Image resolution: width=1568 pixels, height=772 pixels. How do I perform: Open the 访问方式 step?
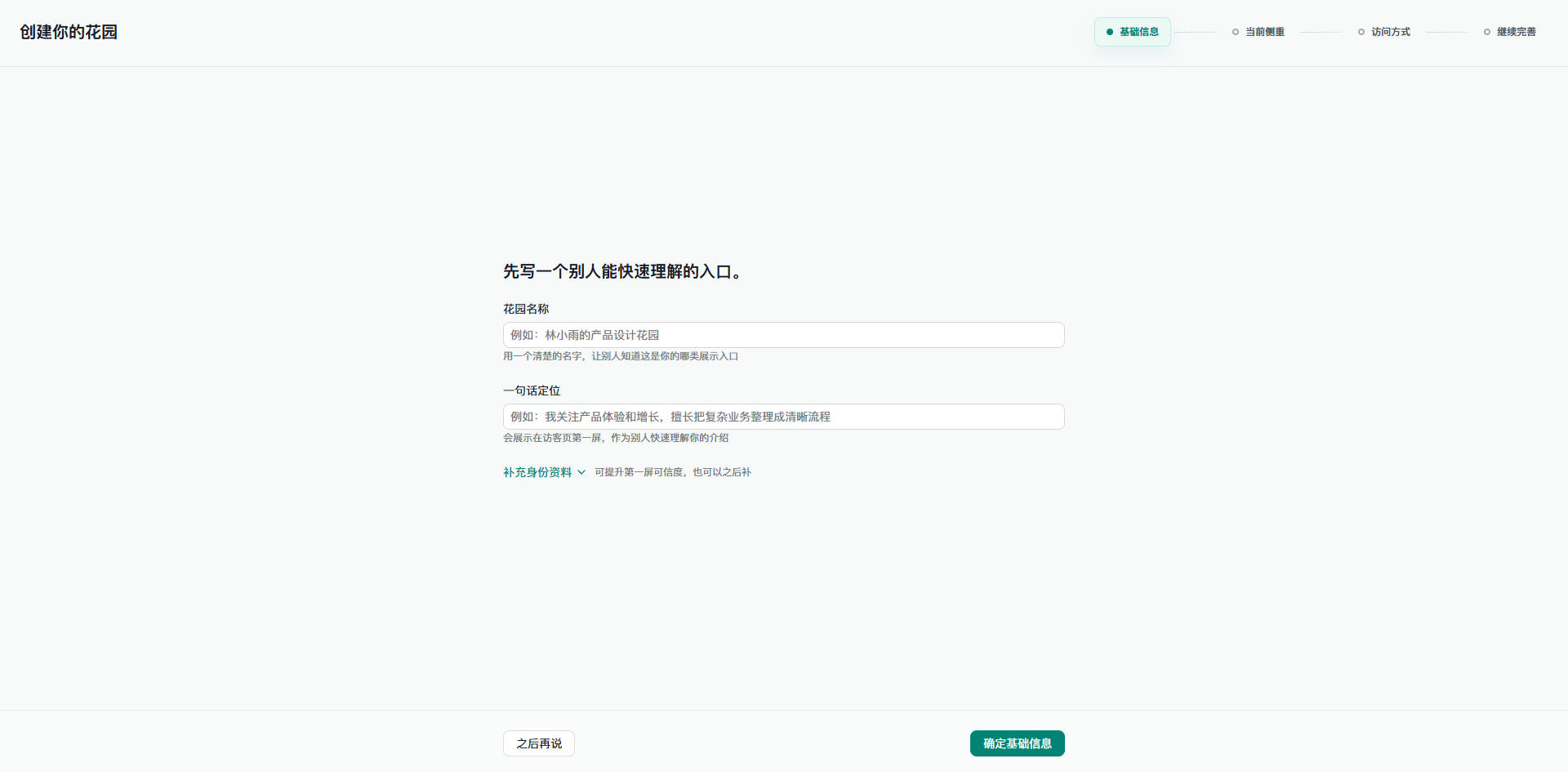(x=1384, y=32)
